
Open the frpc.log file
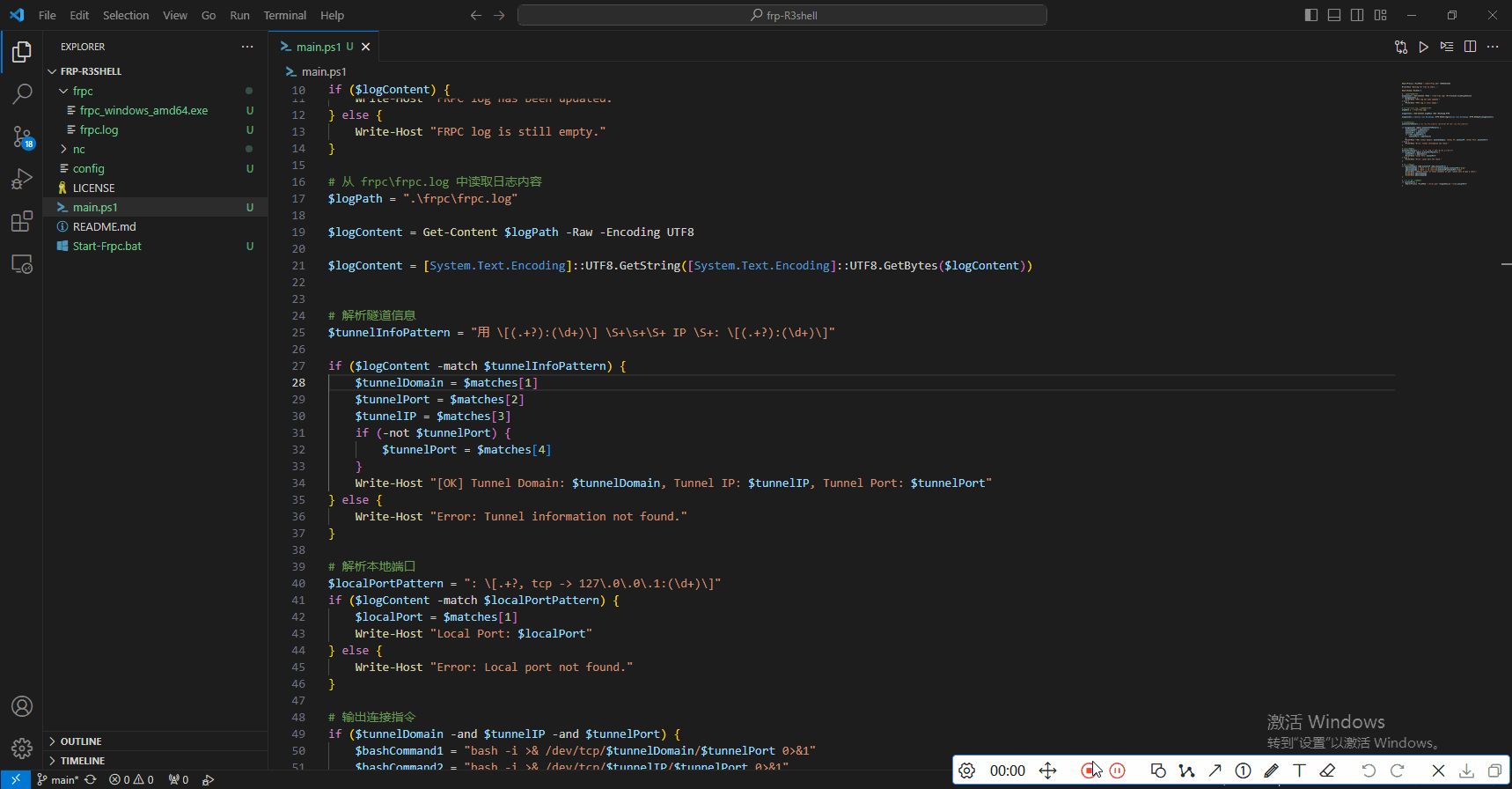pos(155,129)
